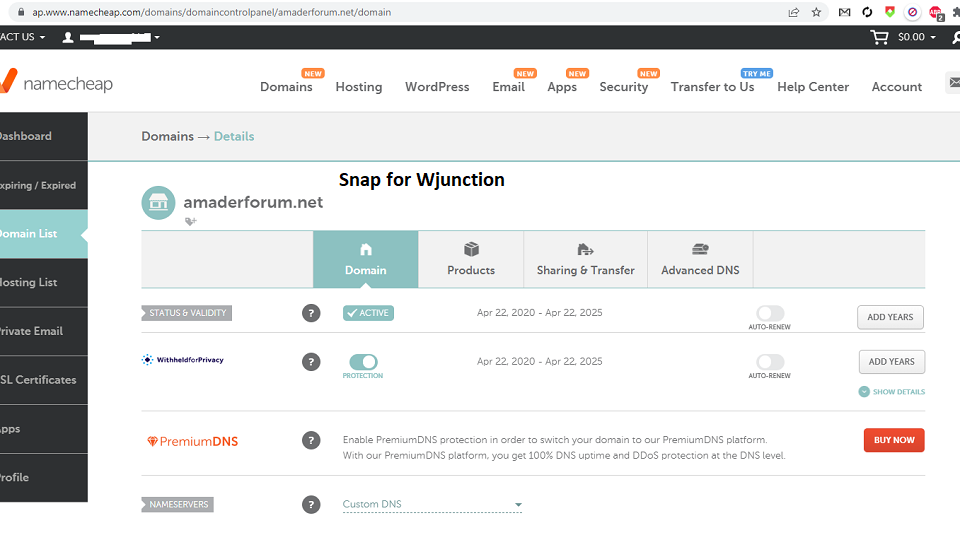Click the purple blocked-circle extension icon
This screenshot has height=535, width=960.
click(x=912, y=12)
